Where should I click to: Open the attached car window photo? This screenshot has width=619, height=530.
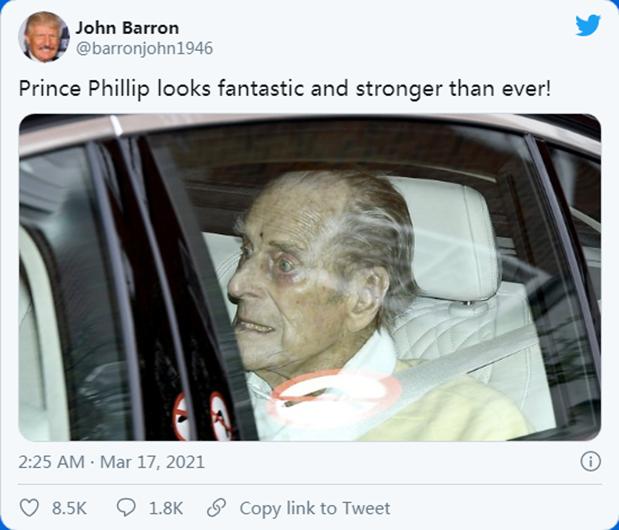coord(310,277)
